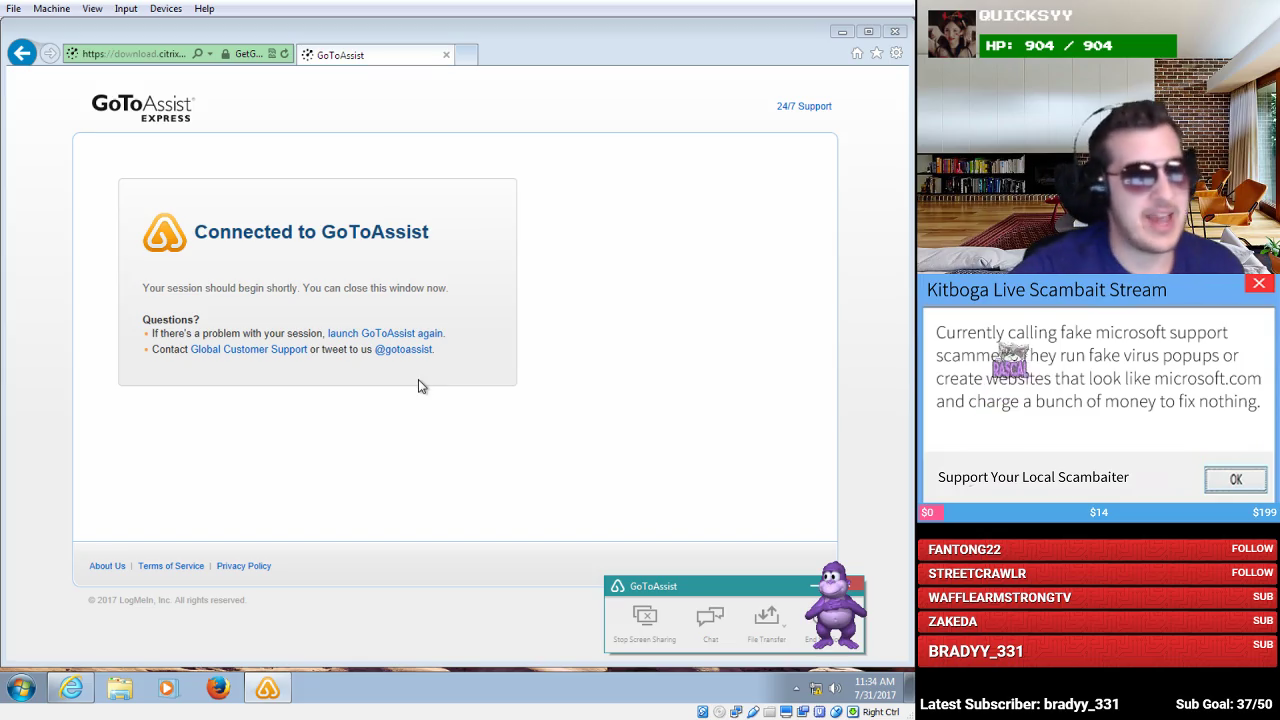Expand the address bar search dropdown arrow
Viewport: 1280px width, 720px height.
point(210,54)
